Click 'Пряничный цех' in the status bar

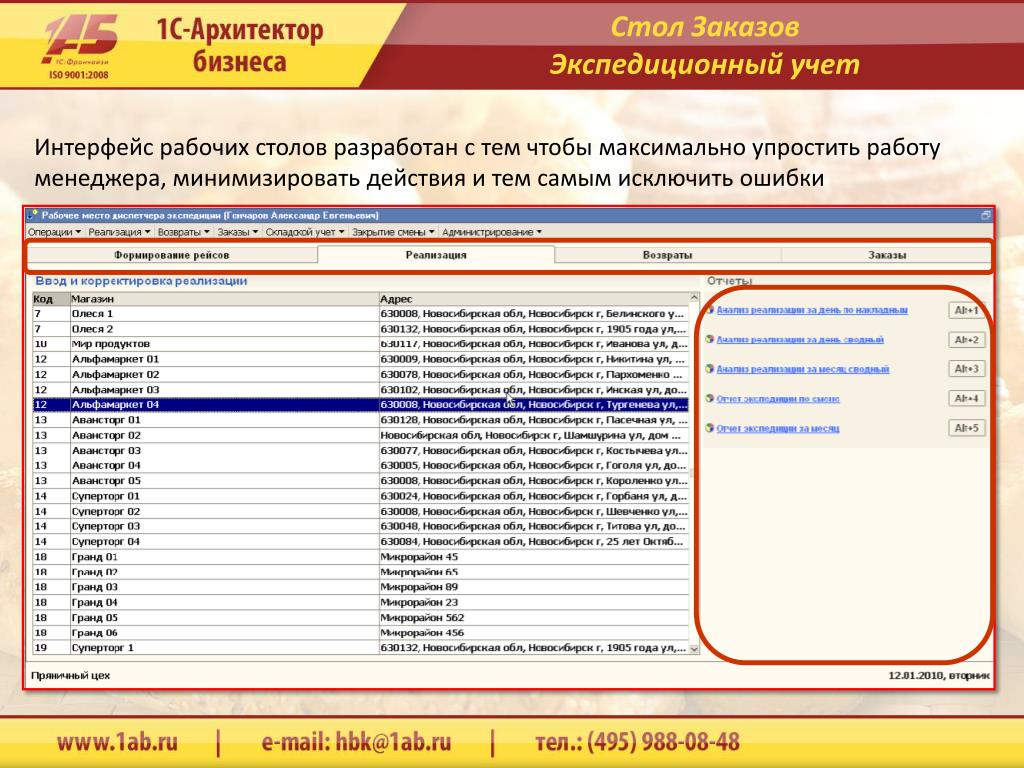(x=71, y=675)
